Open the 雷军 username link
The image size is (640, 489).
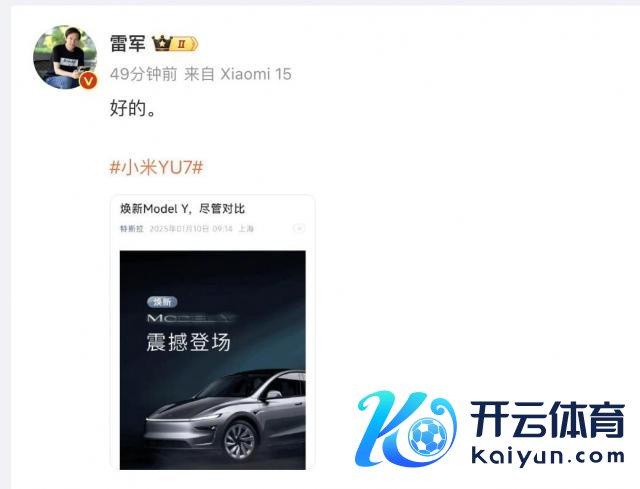128,43
